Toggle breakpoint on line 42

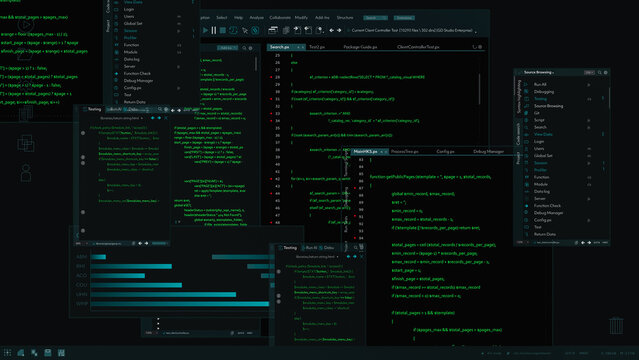(271, 179)
